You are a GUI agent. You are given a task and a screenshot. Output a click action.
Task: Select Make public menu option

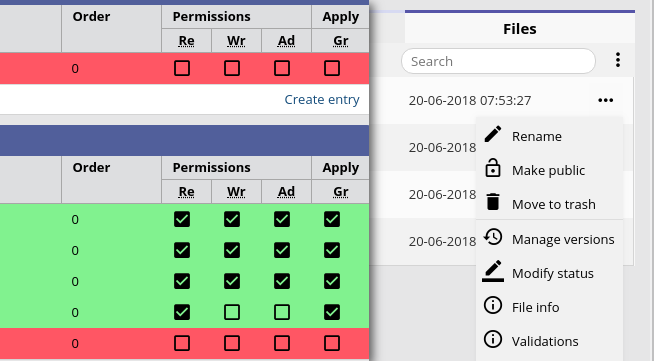[x=550, y=170]
